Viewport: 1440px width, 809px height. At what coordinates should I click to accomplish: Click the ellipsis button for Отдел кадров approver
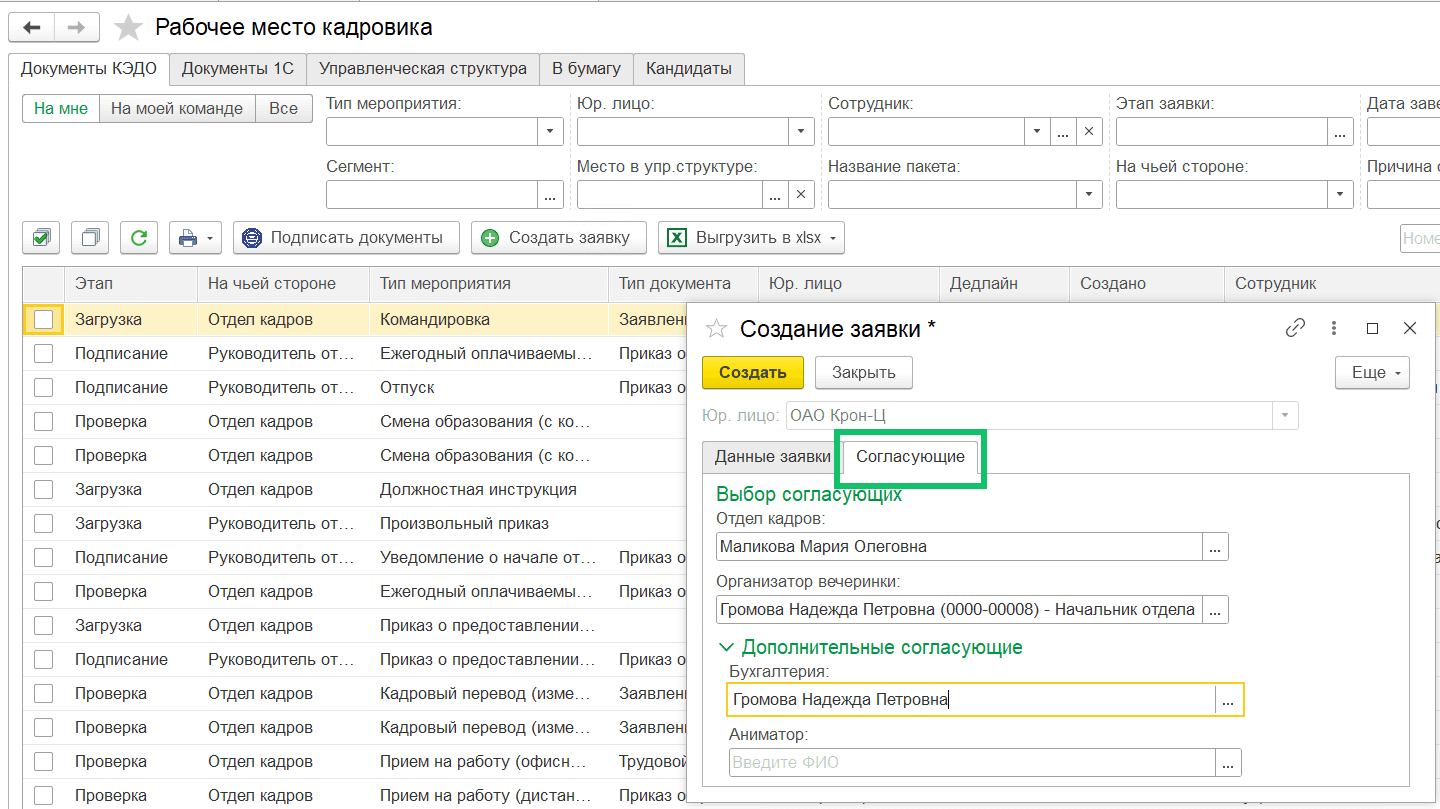pos(1215,547)
